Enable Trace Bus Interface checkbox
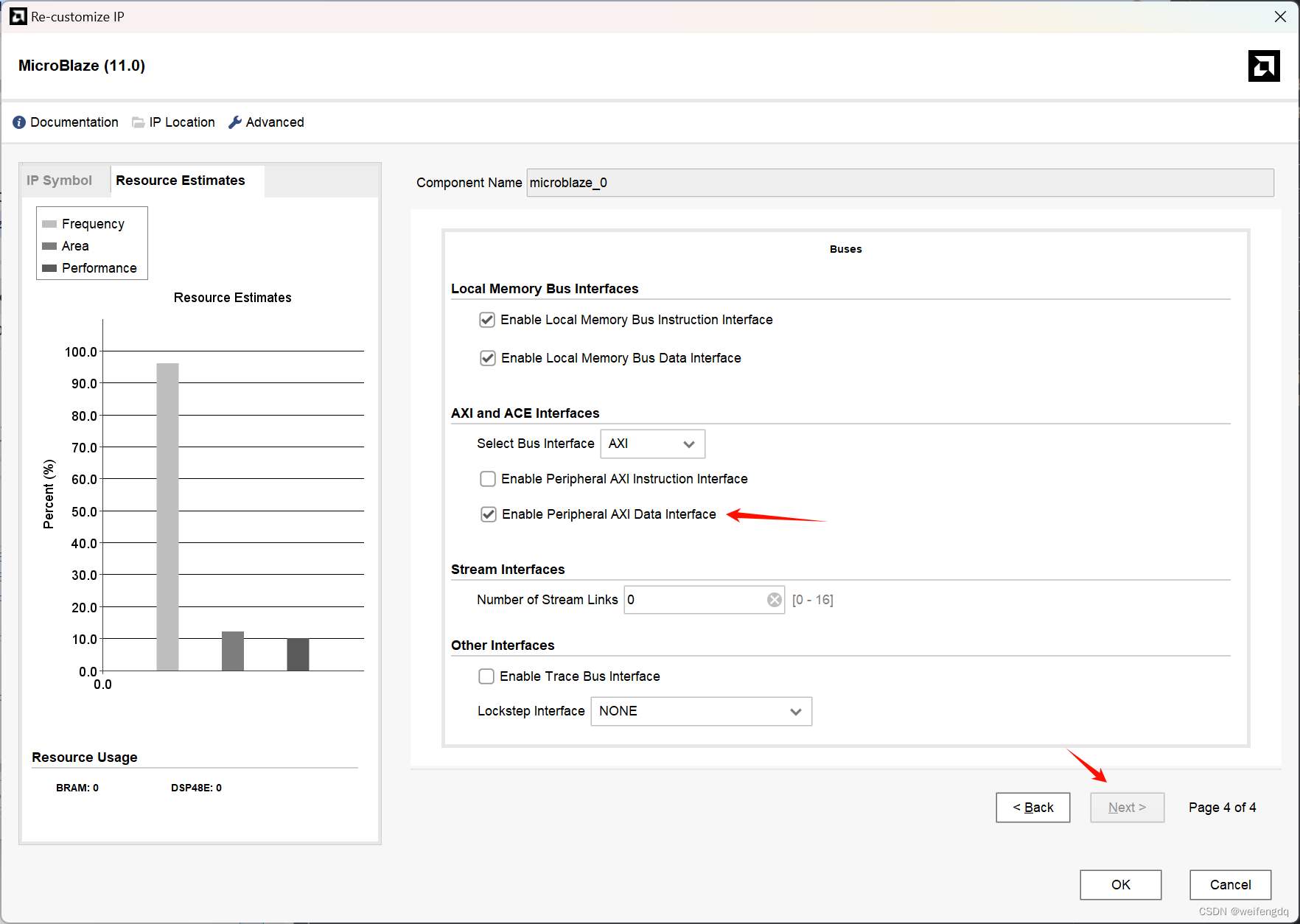The image size is (1300, 924). point(486,676)
